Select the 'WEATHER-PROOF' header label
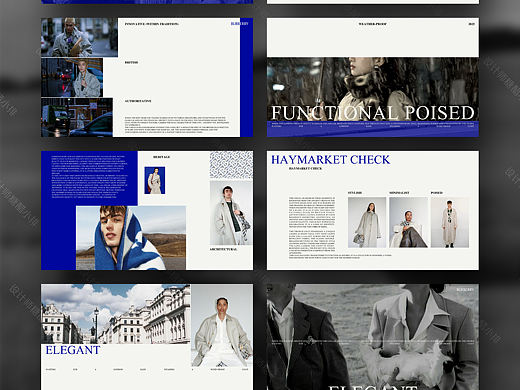This screenshot has width=520, height=390. tap(372, 24)
